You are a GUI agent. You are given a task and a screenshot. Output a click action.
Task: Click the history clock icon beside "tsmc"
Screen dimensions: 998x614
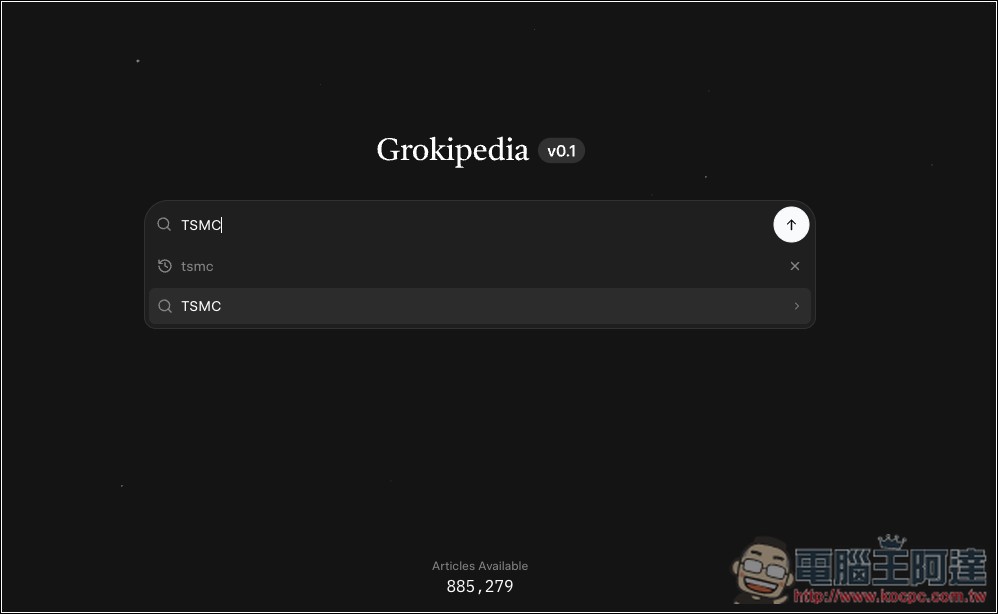point(165,266)
